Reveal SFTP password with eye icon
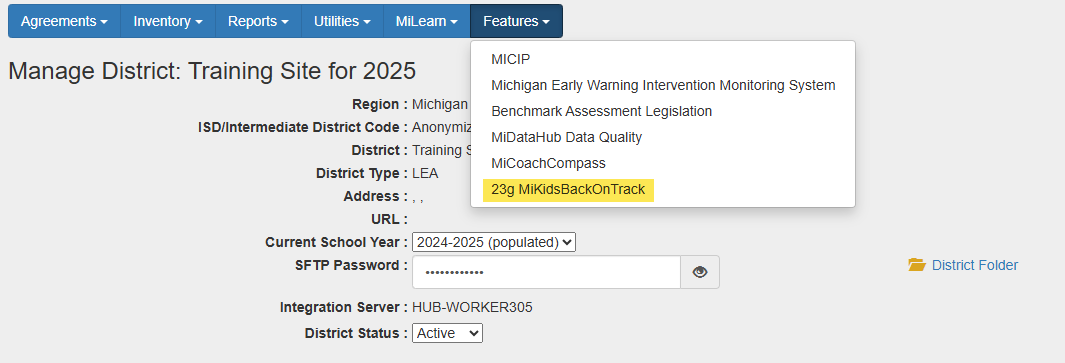Screen dimensions: 1065x363 coord(700,272)
